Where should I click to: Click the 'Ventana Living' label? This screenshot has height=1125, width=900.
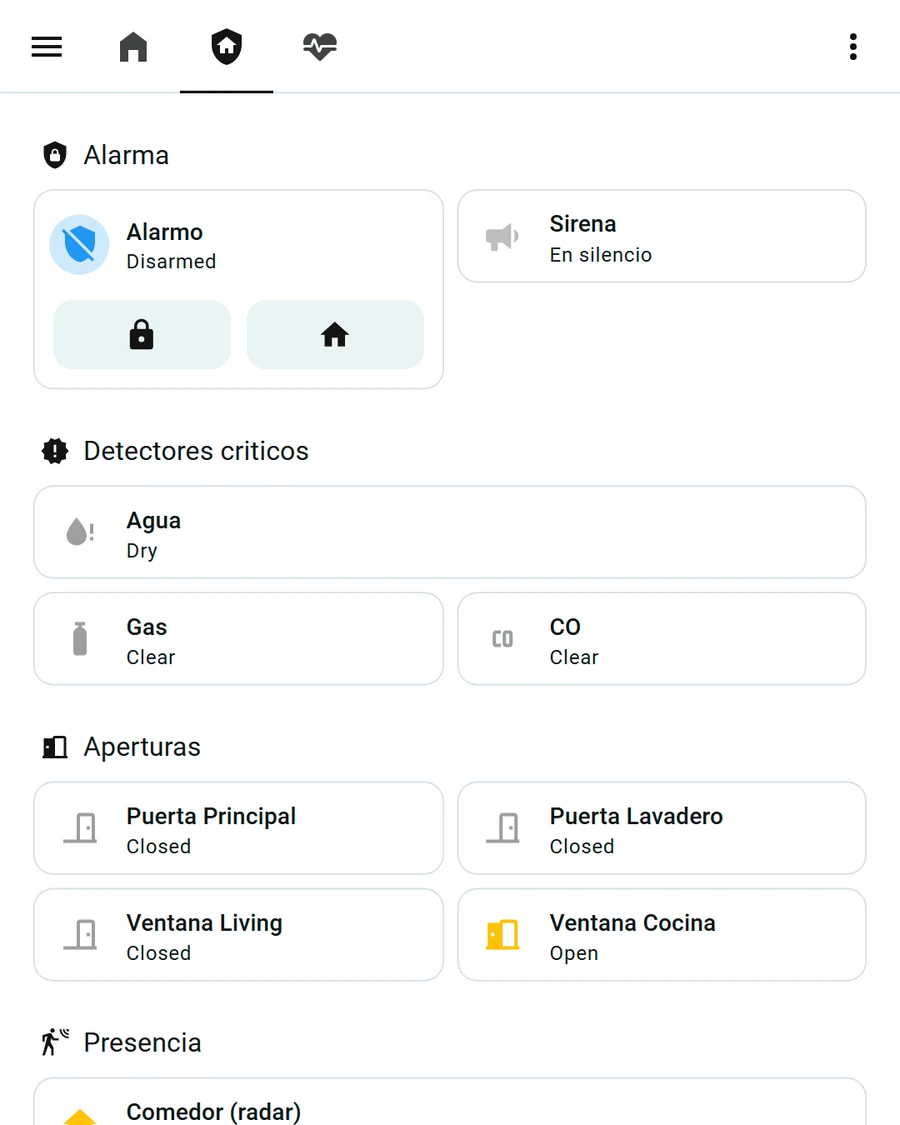205,923
